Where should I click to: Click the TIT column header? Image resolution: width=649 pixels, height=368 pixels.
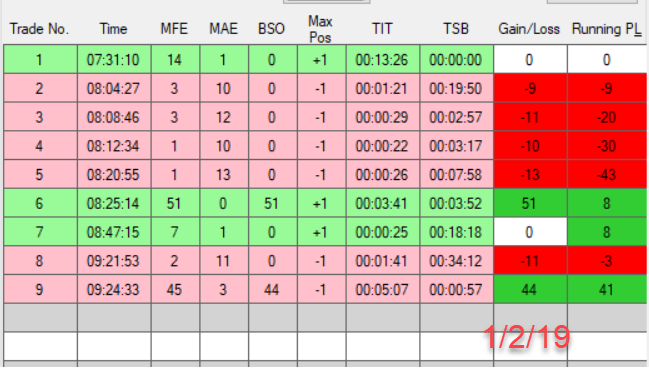382,29
